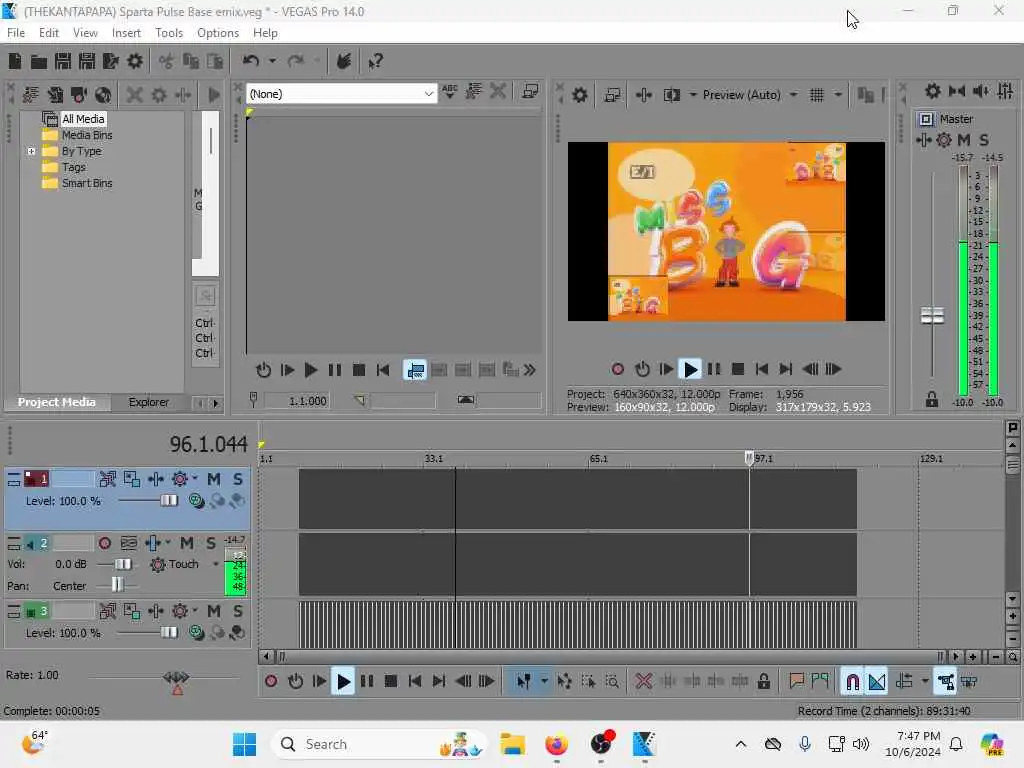The width and height of the screenshot is (1024, 768).
Task: Switch to the Explorer tab
Action: click(148, 402)
